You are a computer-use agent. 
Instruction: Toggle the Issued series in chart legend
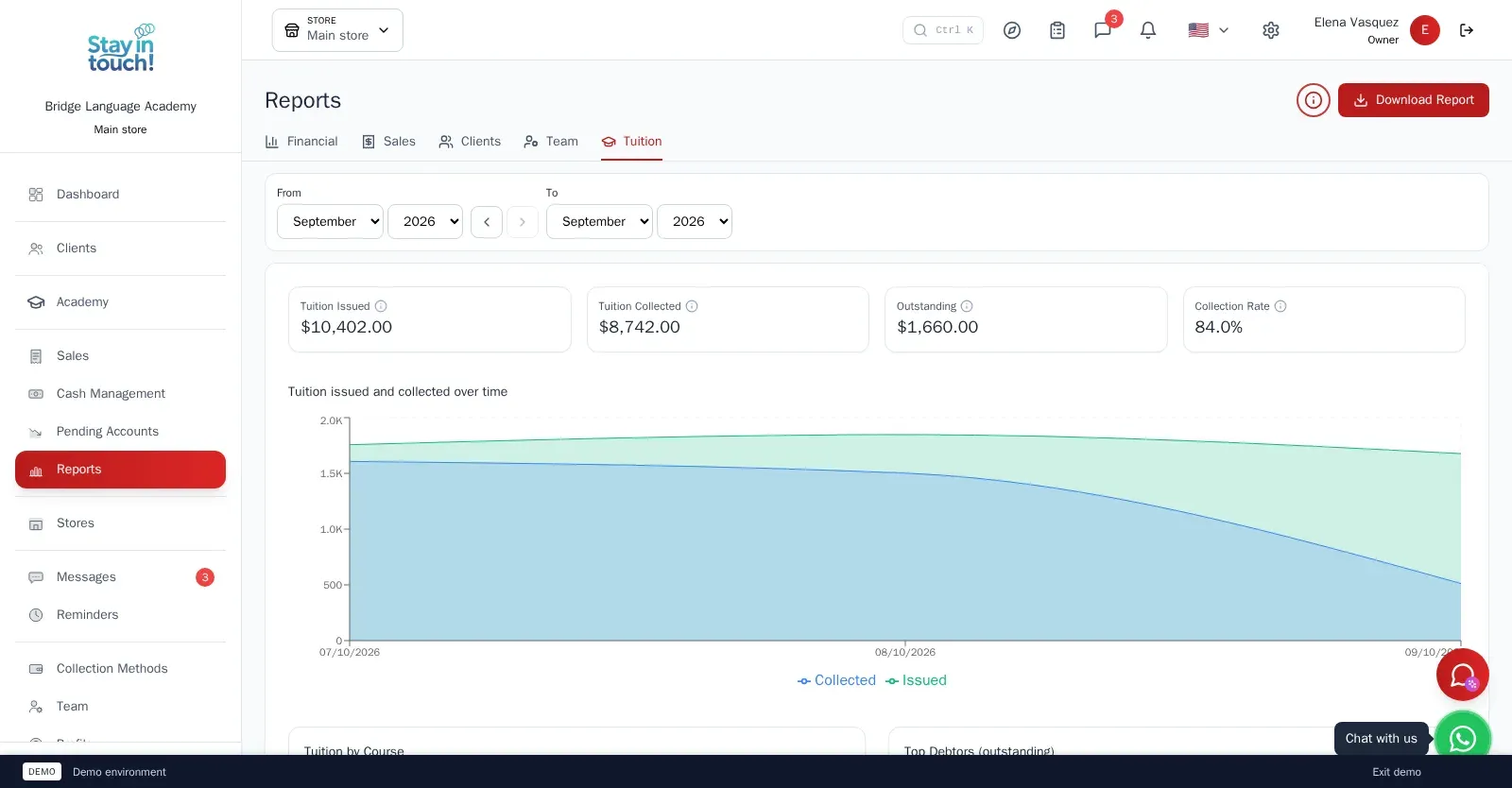(x=916, y=680)
